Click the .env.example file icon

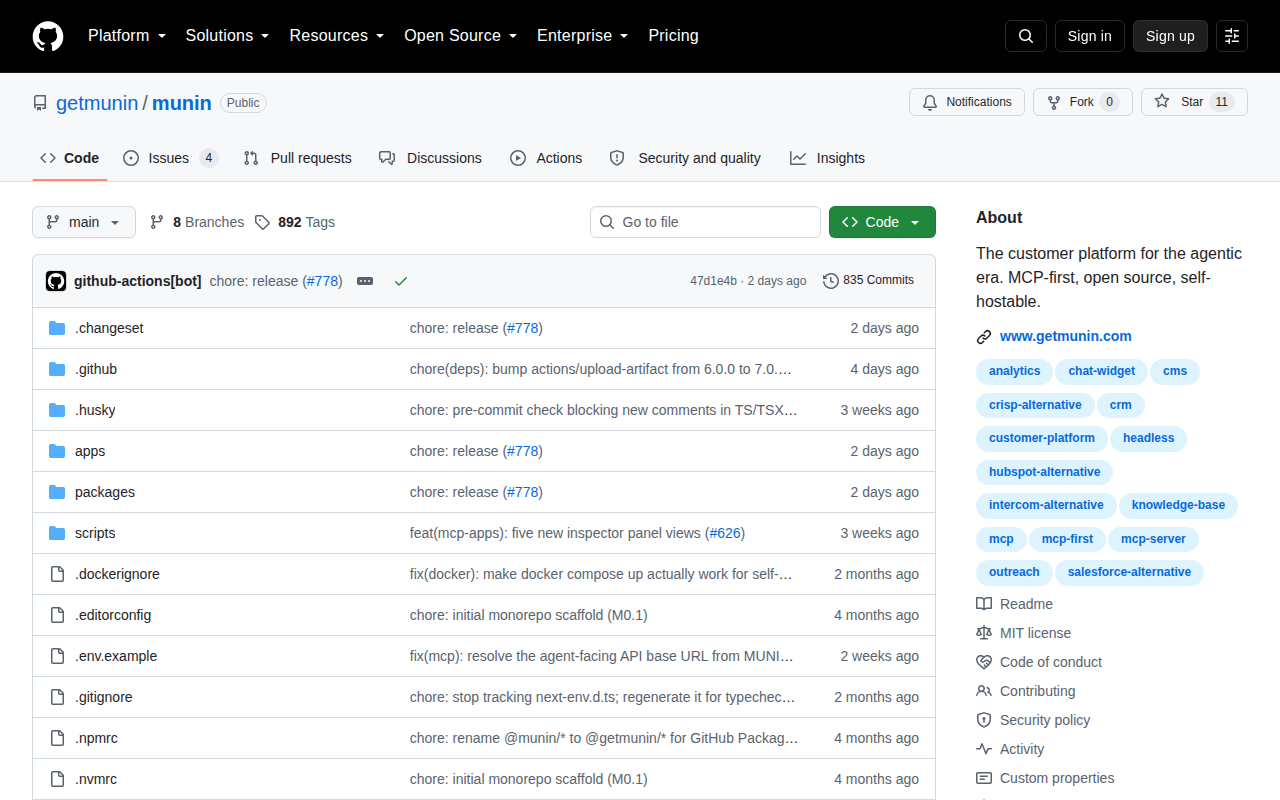[57, 656]
